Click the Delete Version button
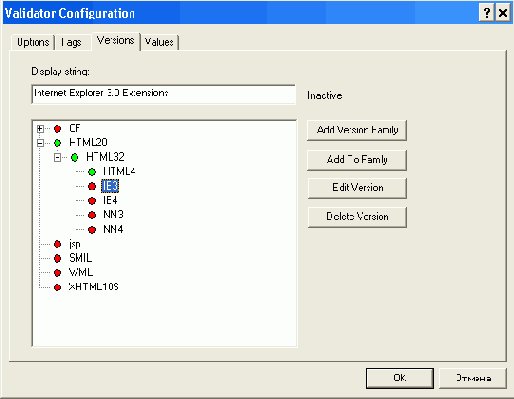514x399 pixels. click(357, 217)
